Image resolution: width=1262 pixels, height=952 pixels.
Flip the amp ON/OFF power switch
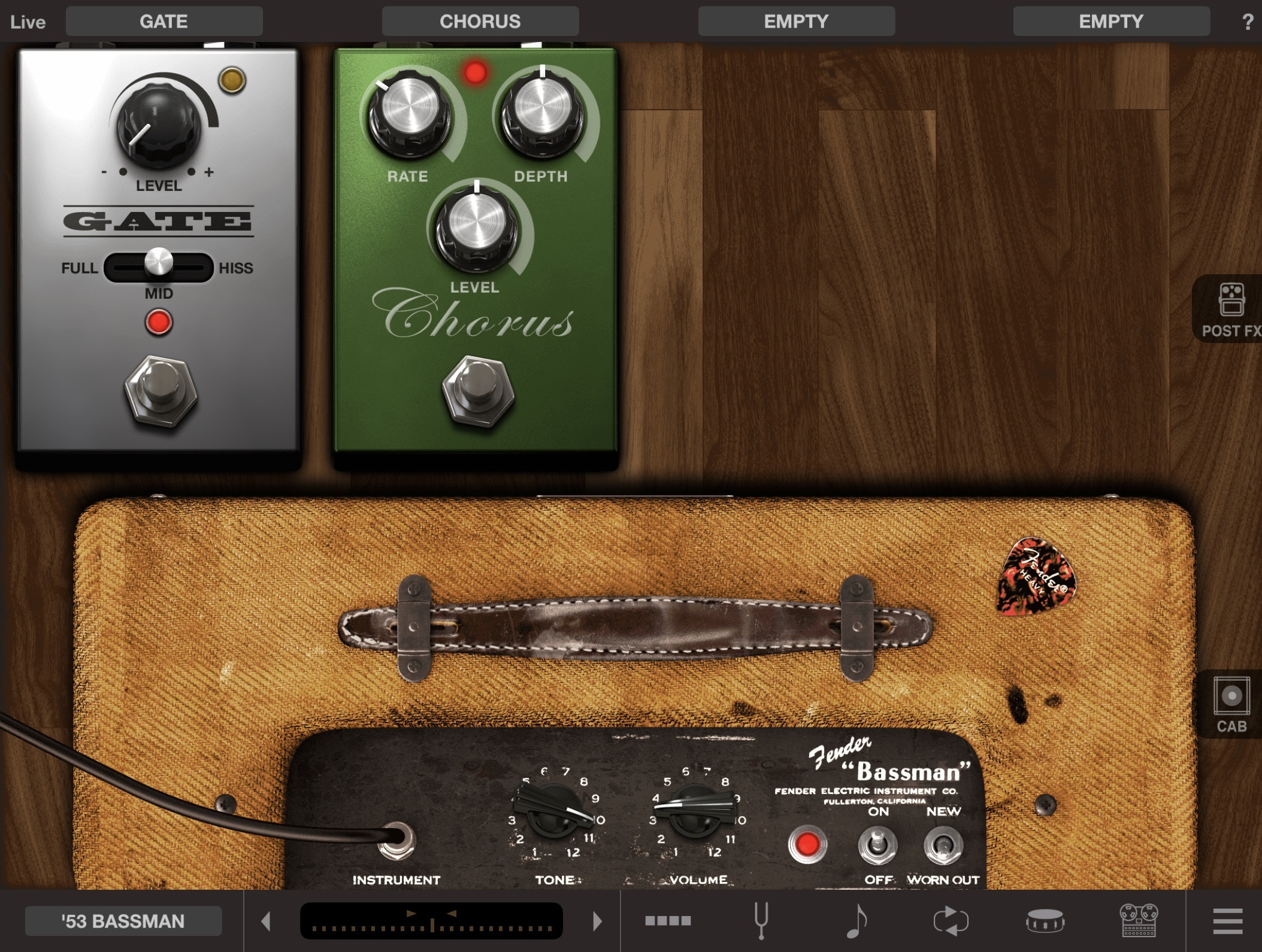[x=877, y=844]
